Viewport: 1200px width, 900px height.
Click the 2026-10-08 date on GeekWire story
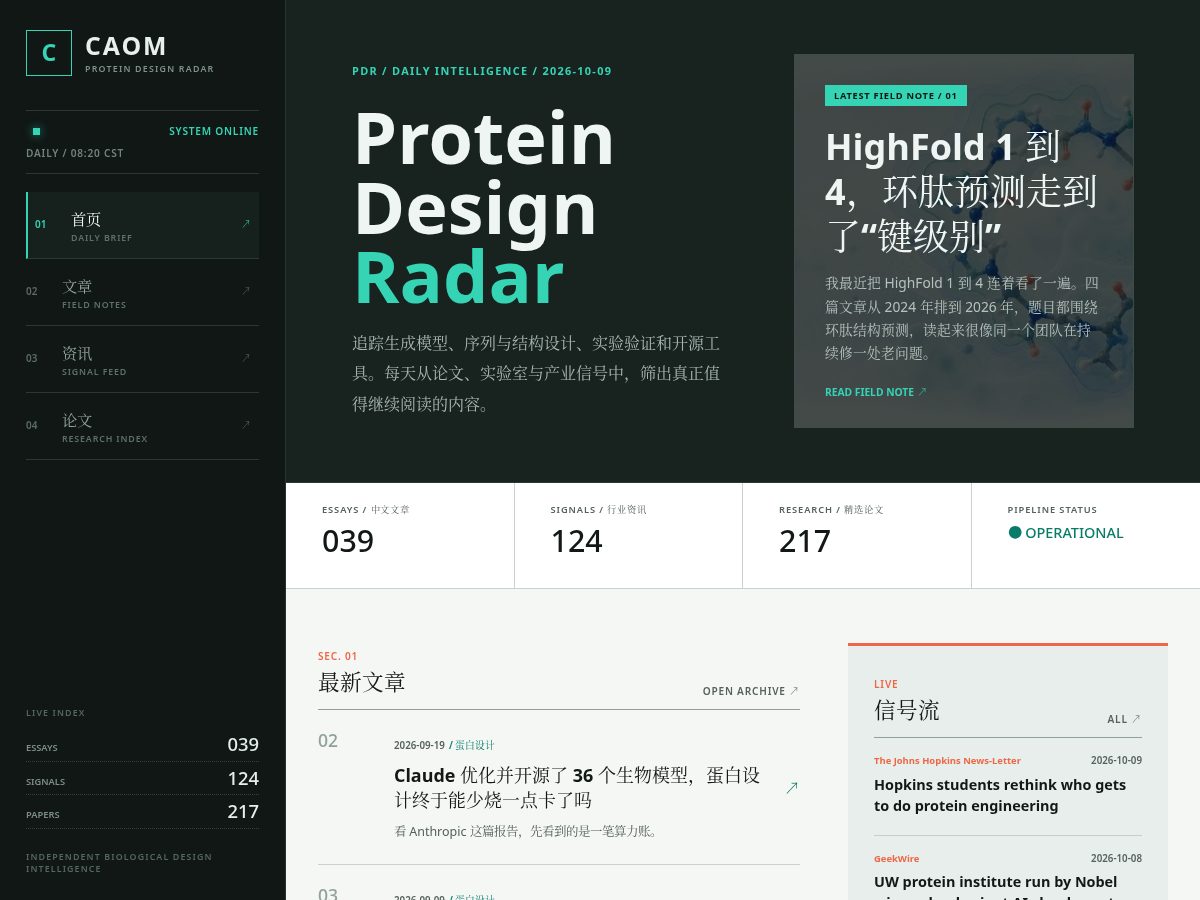pyautogui.click(x=1116, y=858)
